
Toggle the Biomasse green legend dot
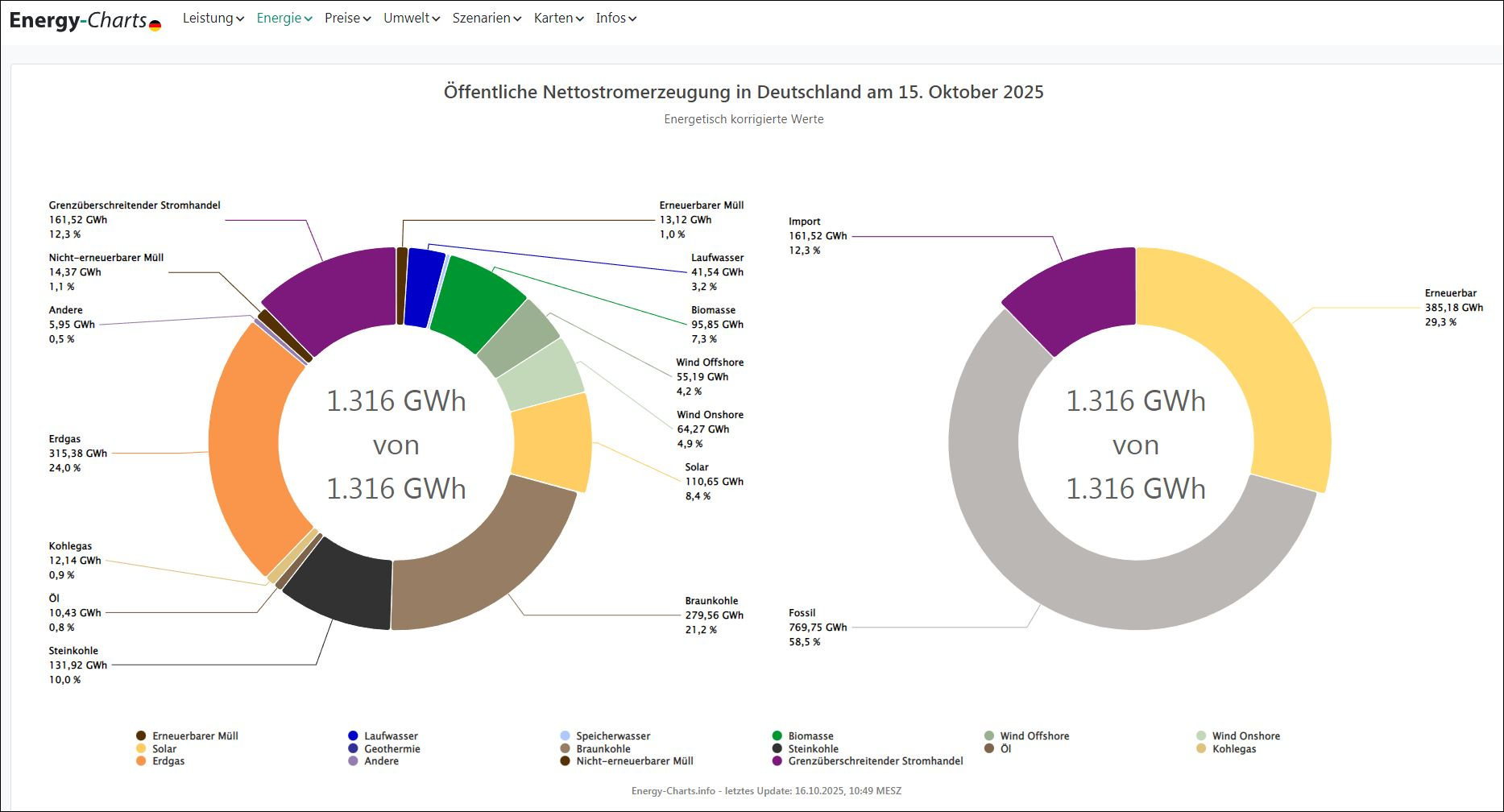(x=777, y=735)
